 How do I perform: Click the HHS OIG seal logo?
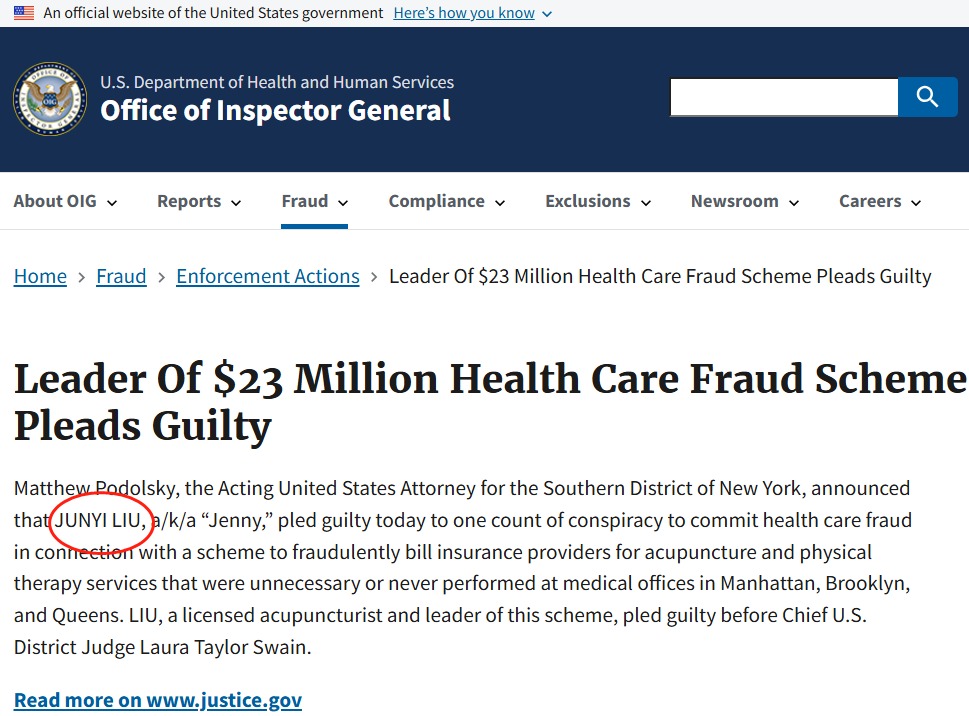[50, 99]
